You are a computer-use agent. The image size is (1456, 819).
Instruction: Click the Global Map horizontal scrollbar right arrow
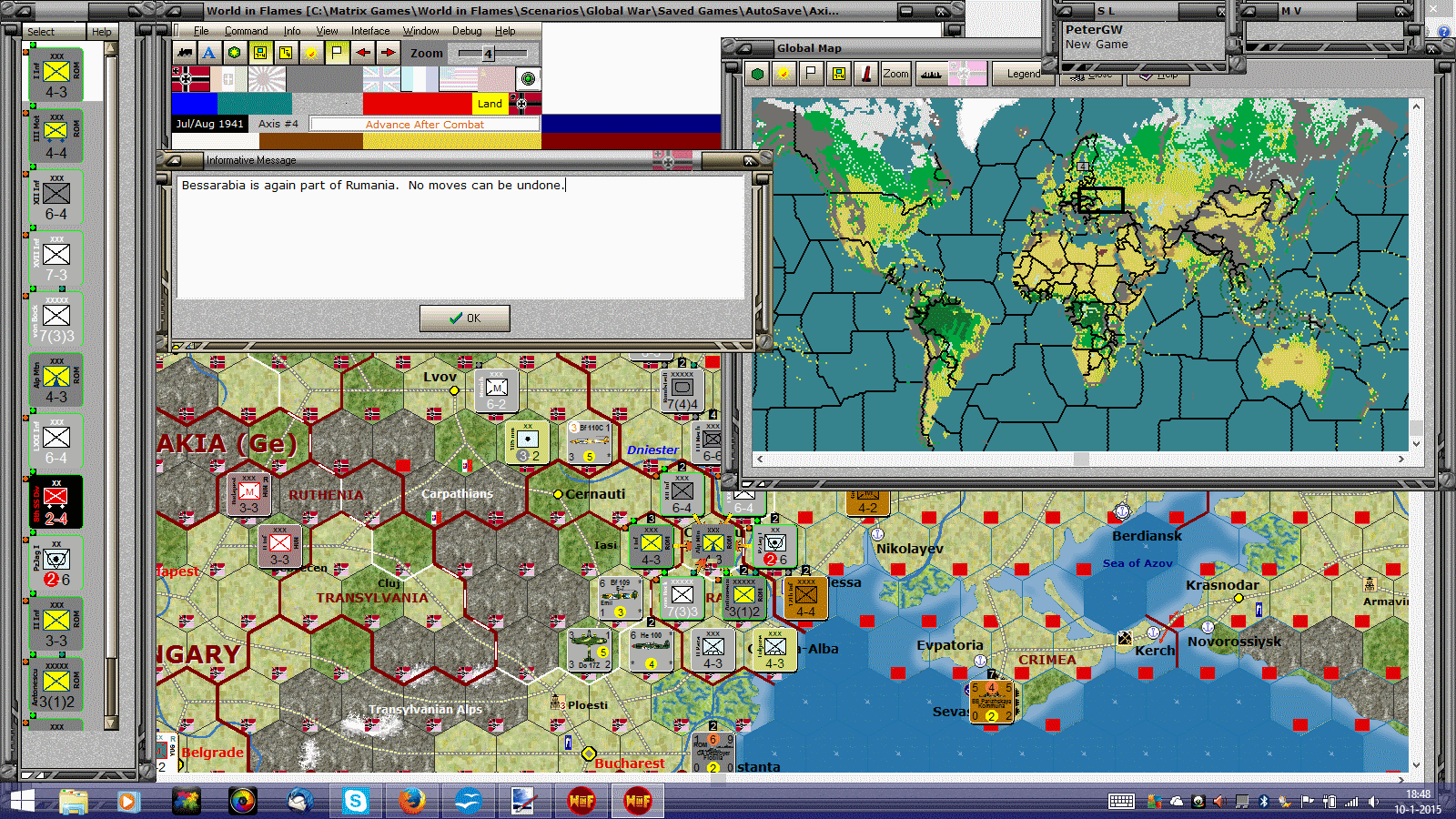pos(1401,459)
